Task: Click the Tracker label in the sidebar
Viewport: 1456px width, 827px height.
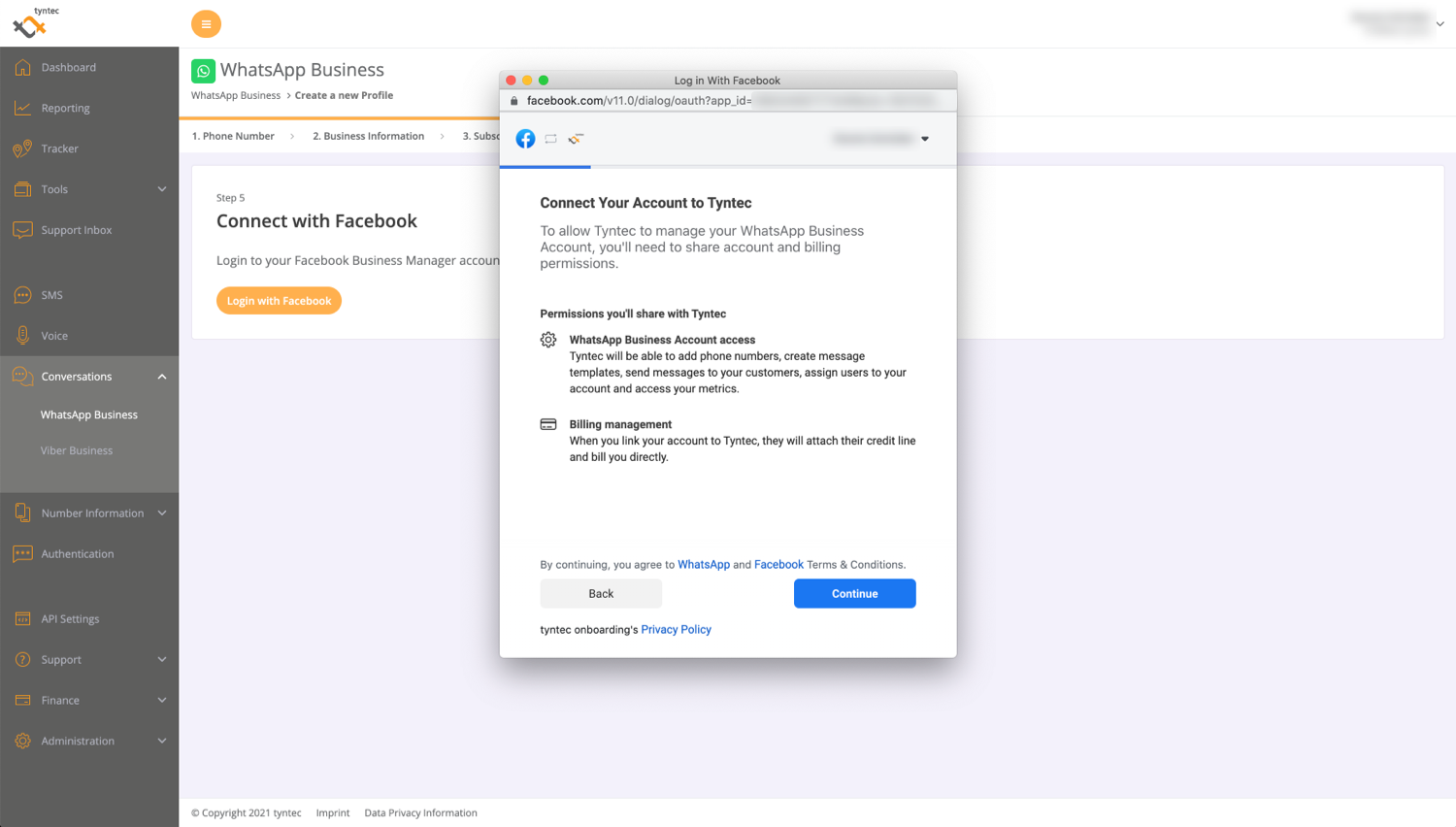Action: pyautogui.click(x=59, y=149)
